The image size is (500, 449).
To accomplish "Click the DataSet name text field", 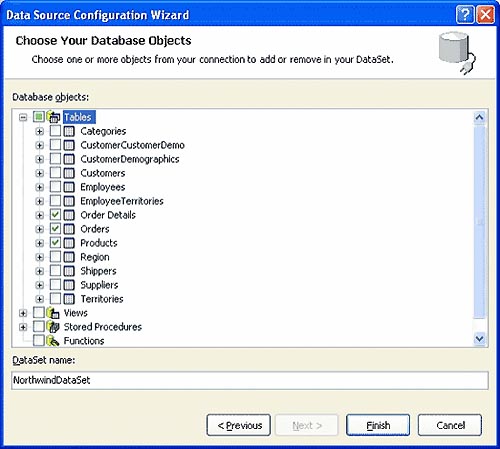I will pos(250,380).
